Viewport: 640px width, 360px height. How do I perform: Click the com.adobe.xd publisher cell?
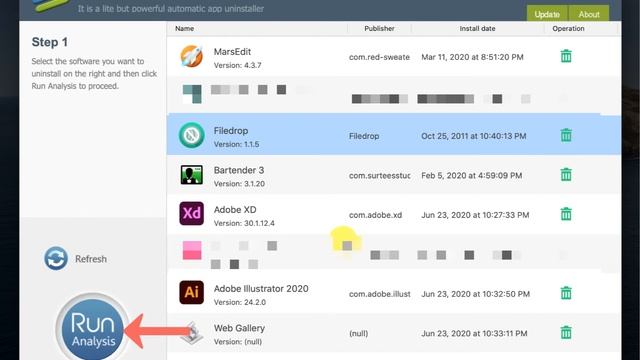tap(375, 215)
